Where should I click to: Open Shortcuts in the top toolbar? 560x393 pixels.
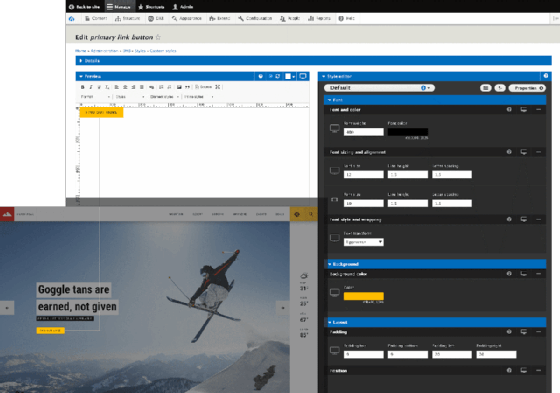(x=151, y=7)
